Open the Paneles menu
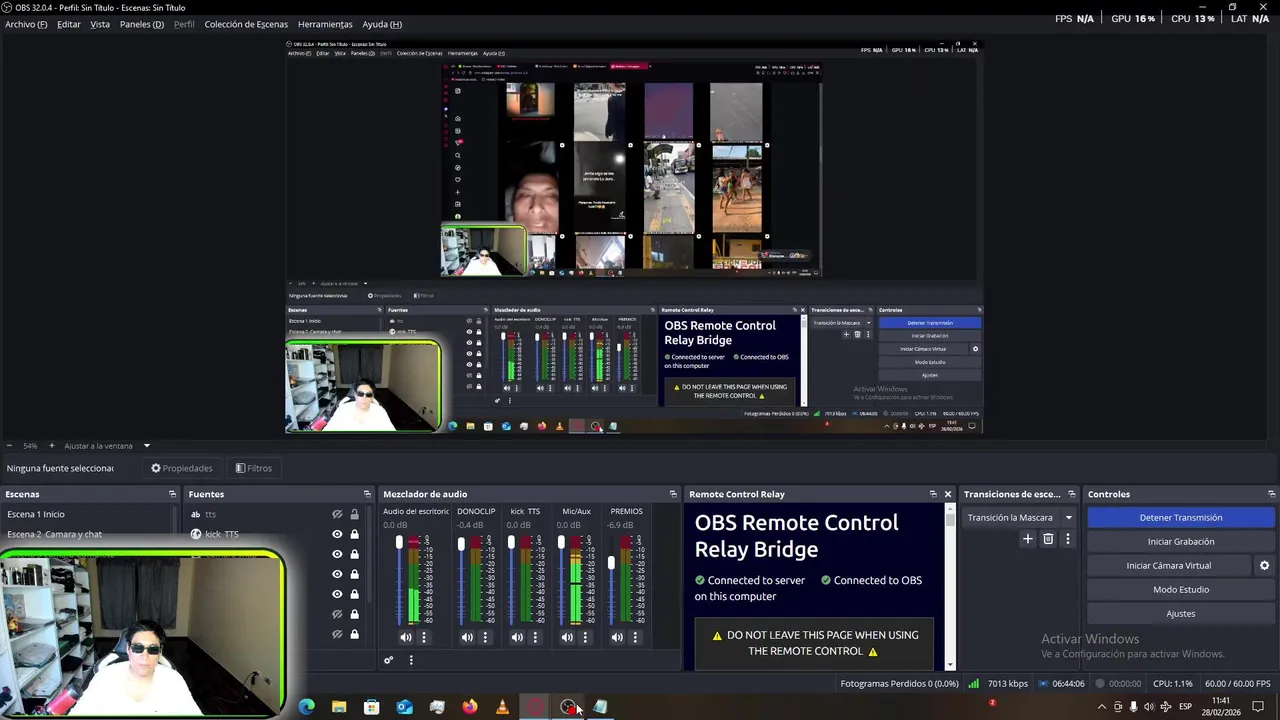Image resolution: width=1280 pixels, height=720 pixels. point(142,24)
